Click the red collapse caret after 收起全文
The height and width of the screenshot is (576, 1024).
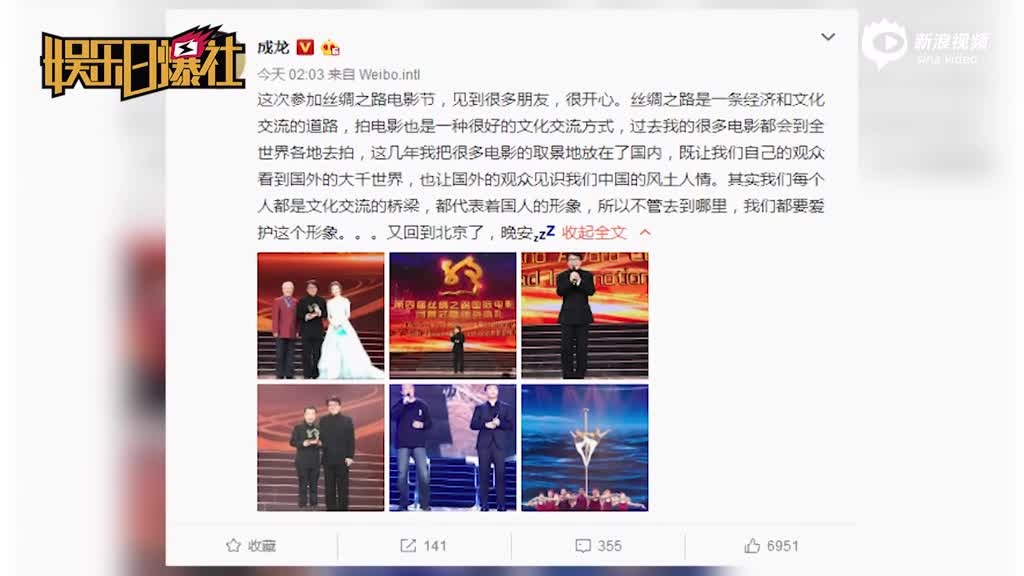click(645, 232)
